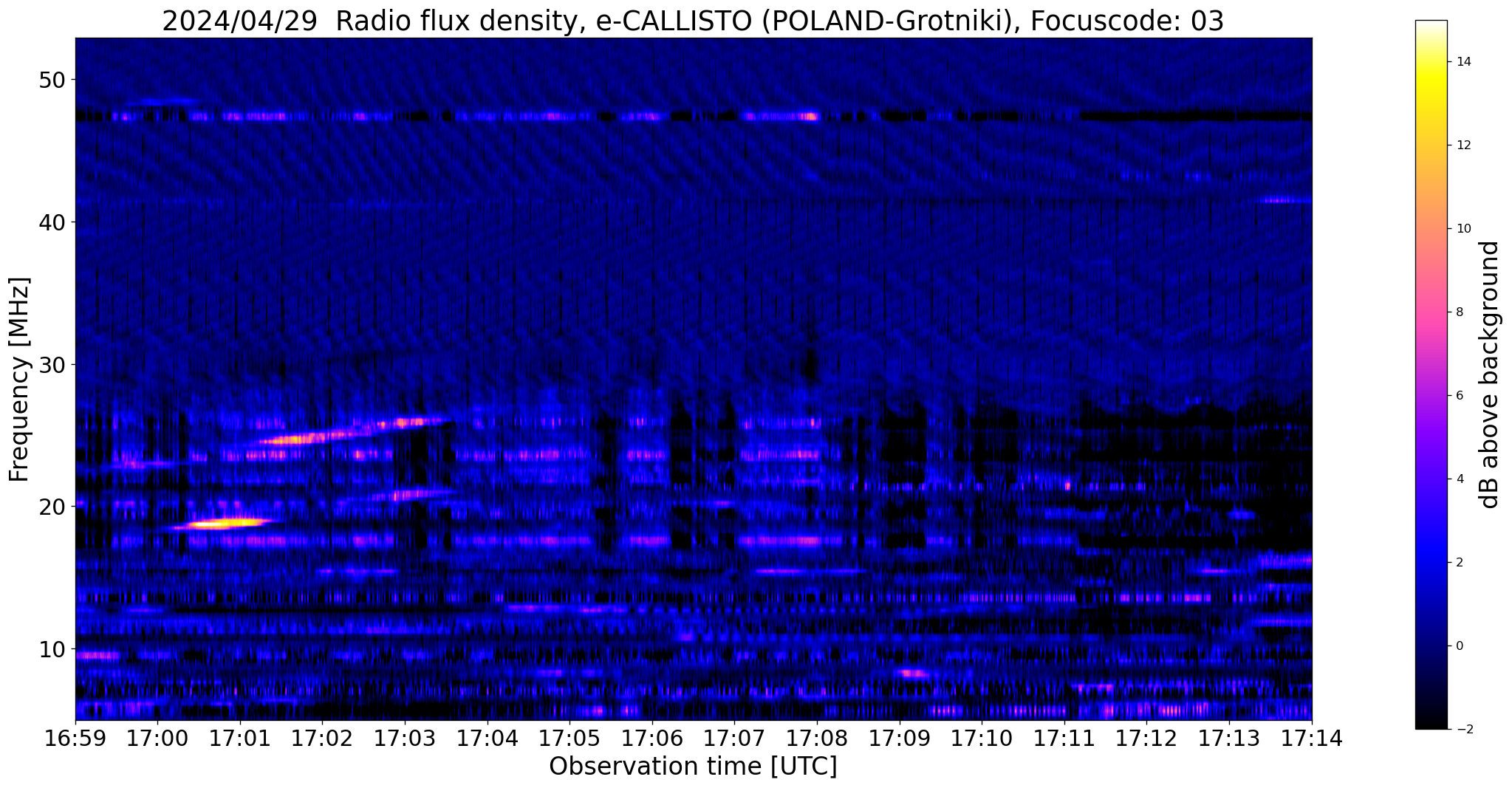This screenshot has height=788, width=1512.
Task: Click the 17:14 time tick label
Action: click(1312, 738)
